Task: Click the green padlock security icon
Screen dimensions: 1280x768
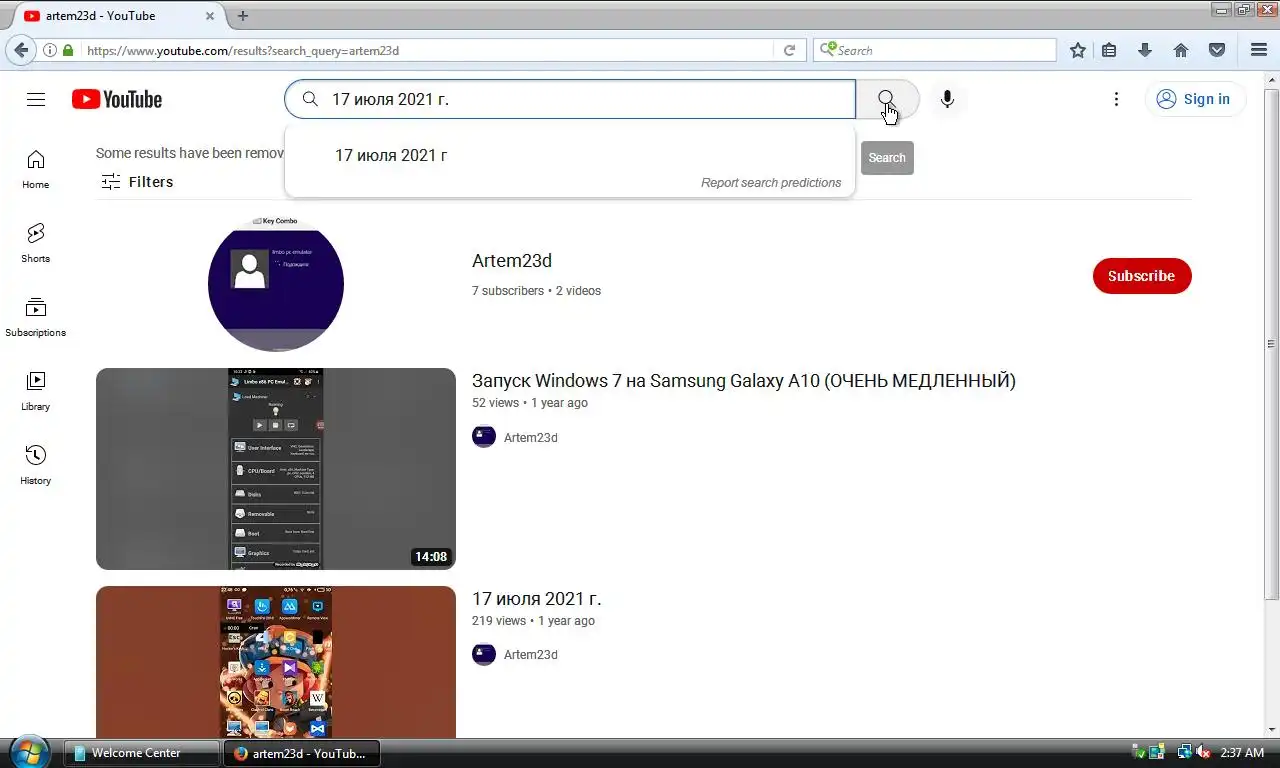Action: [x=68, y=50]
